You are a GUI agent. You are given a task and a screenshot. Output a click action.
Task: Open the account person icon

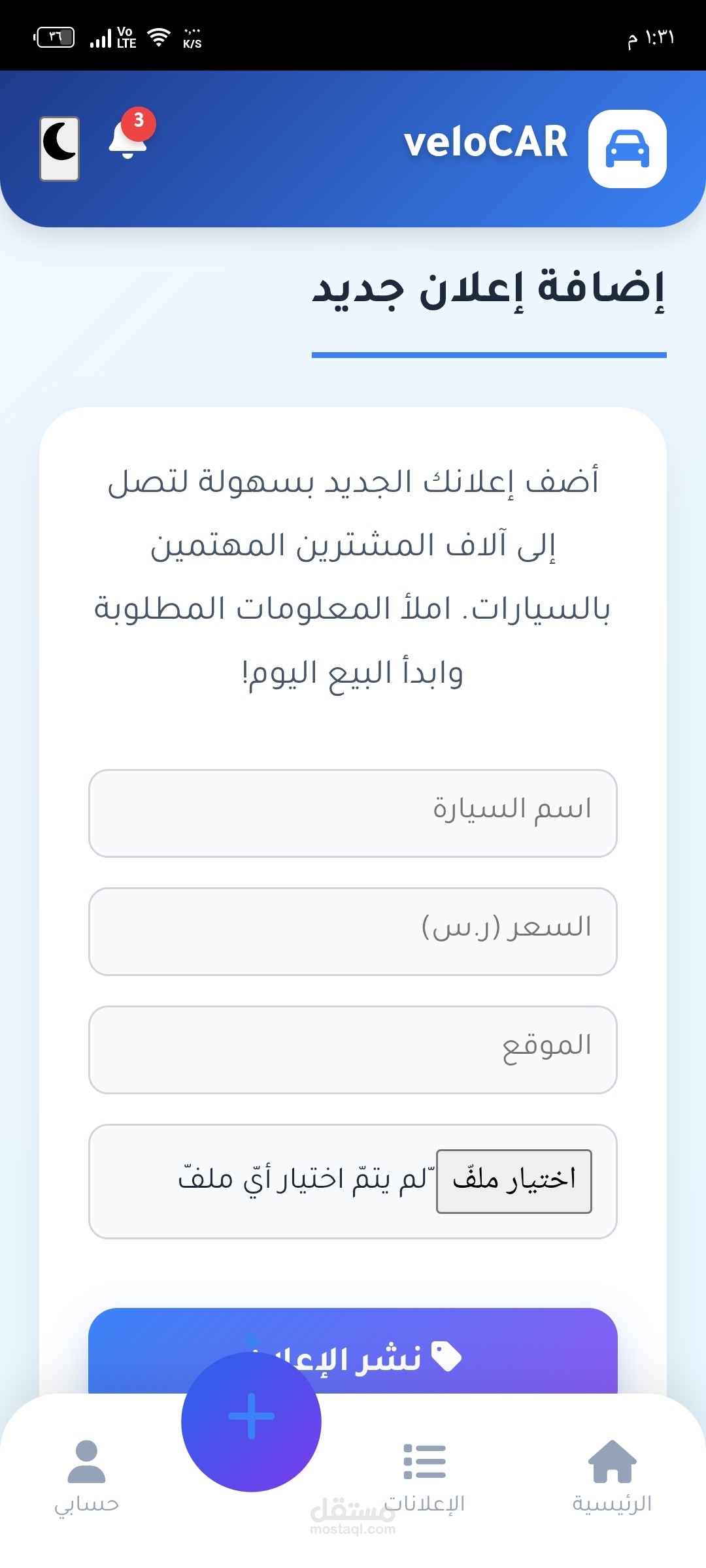coord(86,1462)
